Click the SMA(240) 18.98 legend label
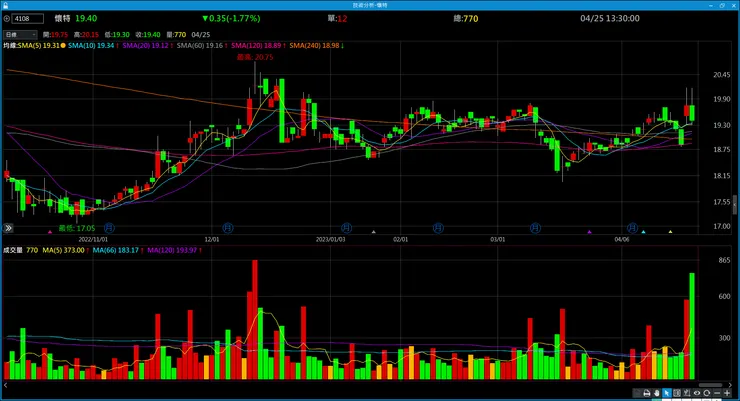This screenshot has width=740, height=401. point(314,46)
